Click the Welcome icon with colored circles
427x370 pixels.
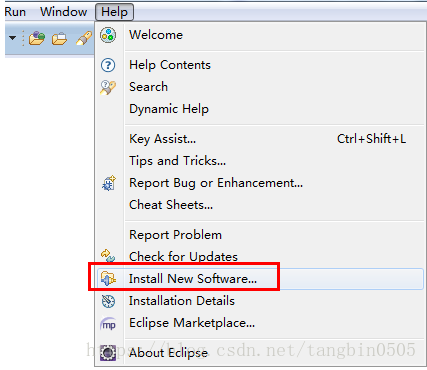(x=108, y=35)
